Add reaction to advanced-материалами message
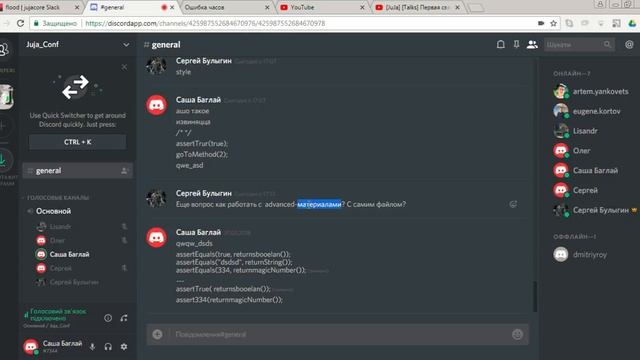 tap(513, 204)
